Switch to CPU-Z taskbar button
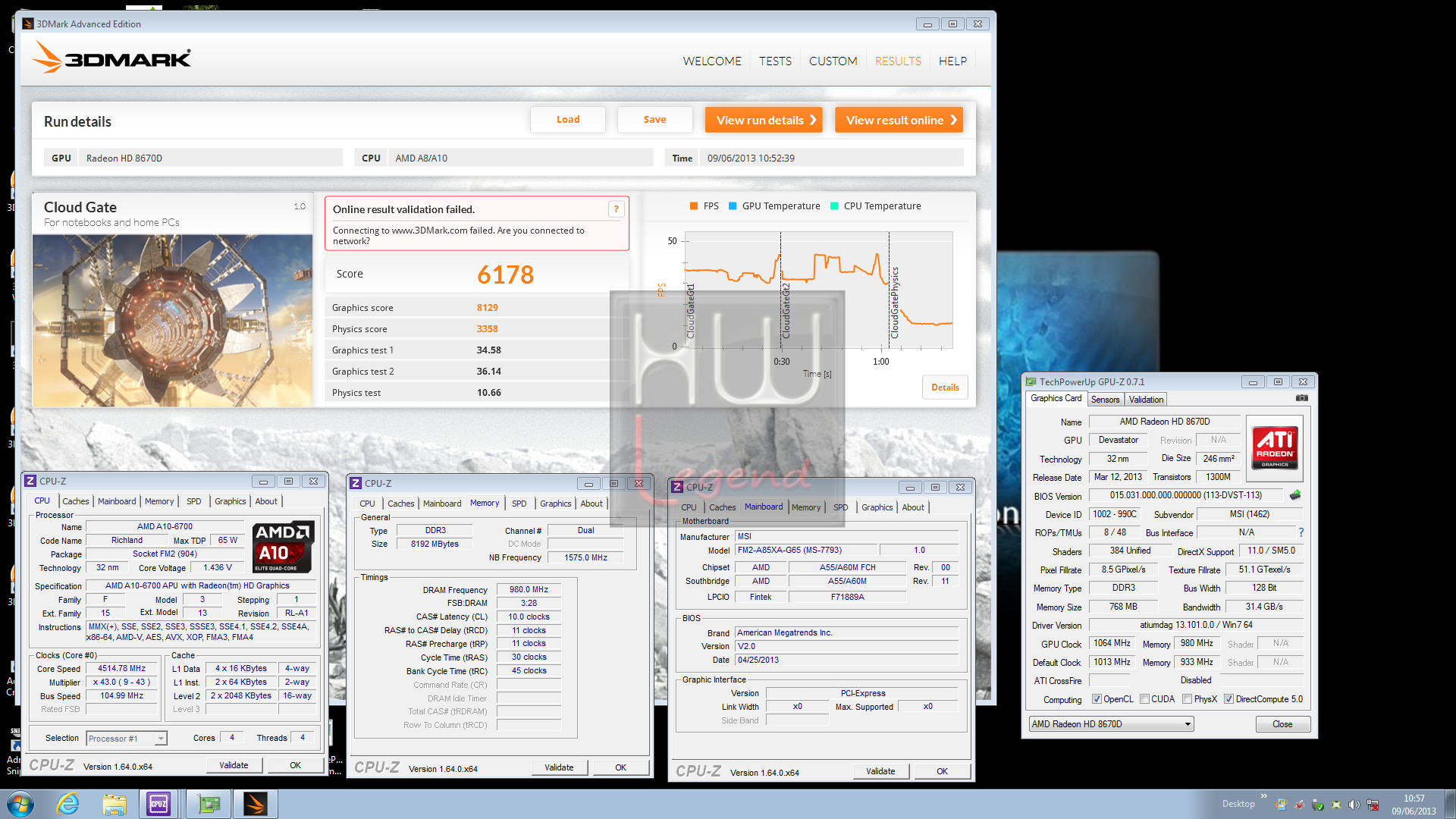1456x819 pixels. pos(158,804)
